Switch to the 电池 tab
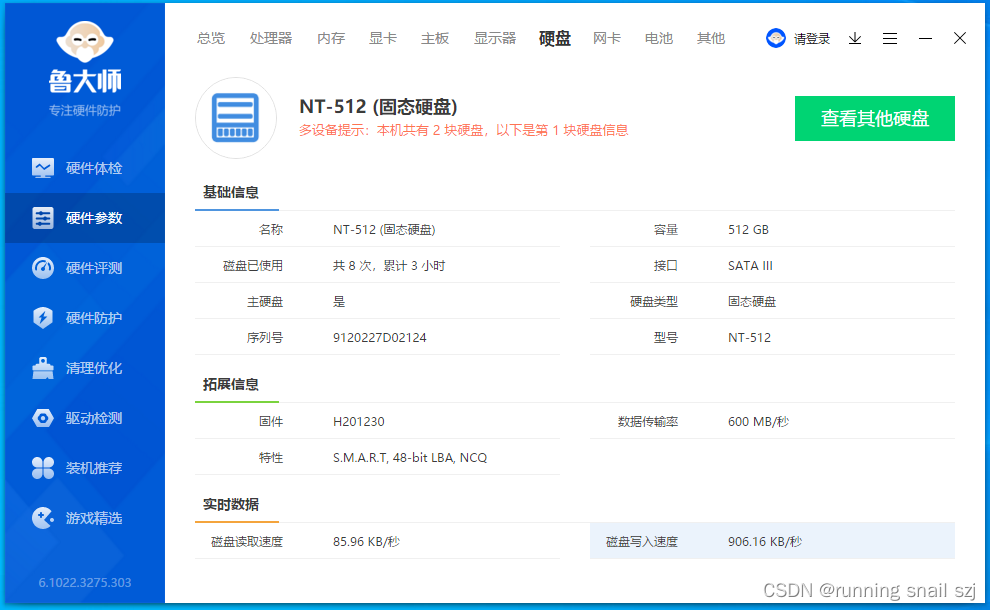The width and height of the screenshot is (990, 610). tap(659, 39)
